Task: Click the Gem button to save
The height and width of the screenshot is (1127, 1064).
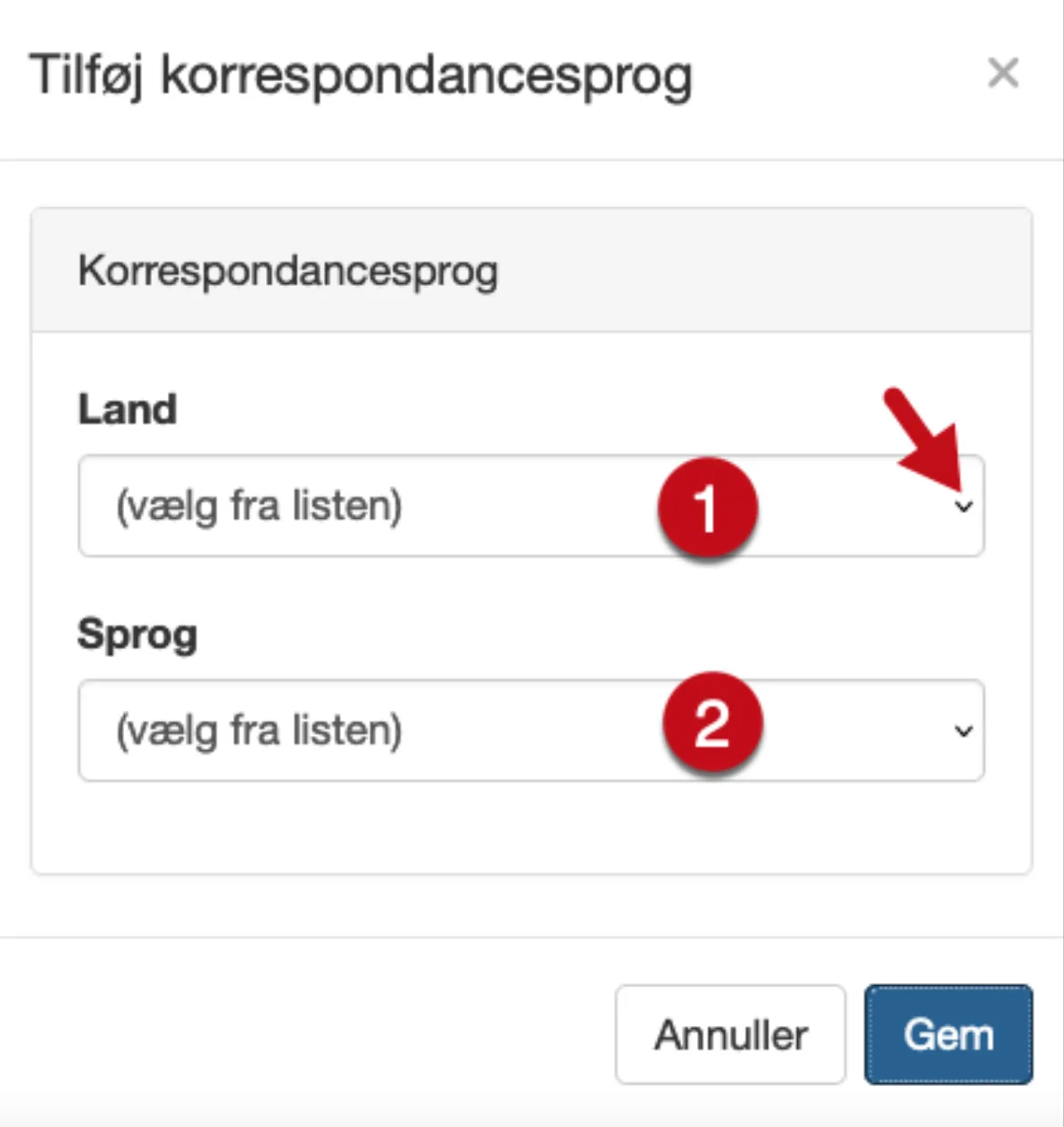Action: tap(948, 1033)
